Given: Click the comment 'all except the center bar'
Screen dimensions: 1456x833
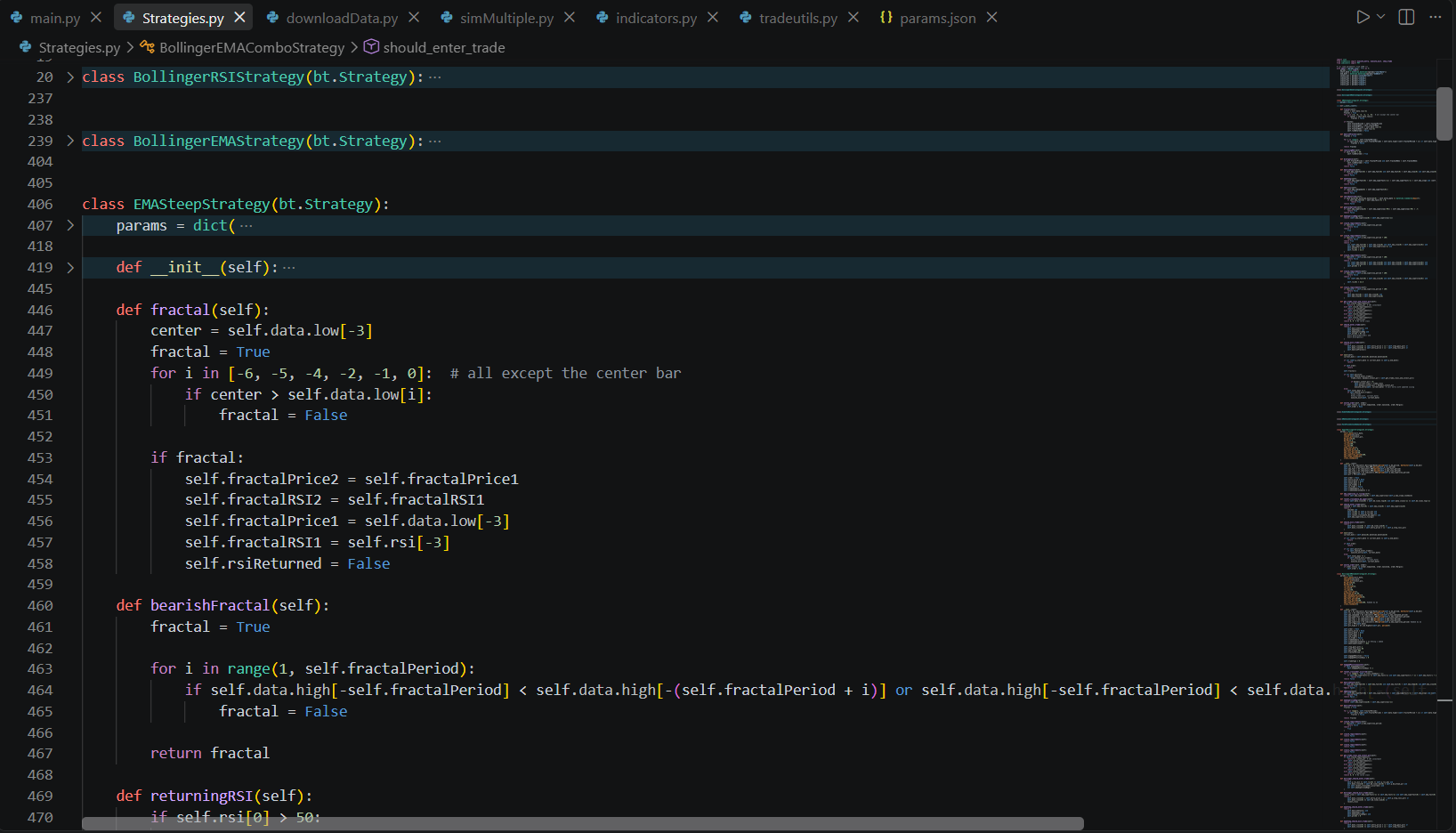Looking at the screenshot, I should [x=565, y=373].
